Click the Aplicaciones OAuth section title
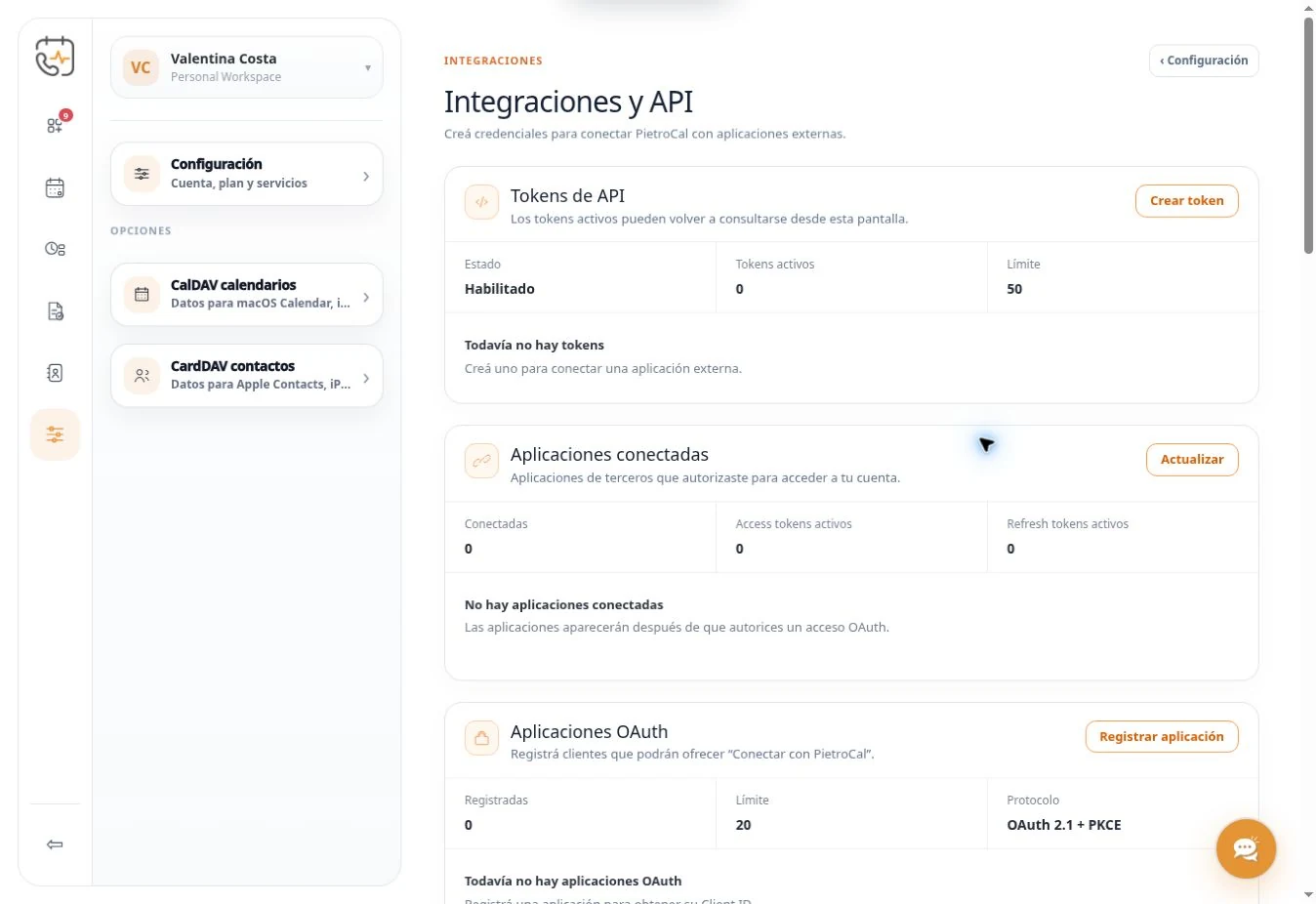This screenshot has width=1316, height=904. pyautogui.click(x=589, y=731)
